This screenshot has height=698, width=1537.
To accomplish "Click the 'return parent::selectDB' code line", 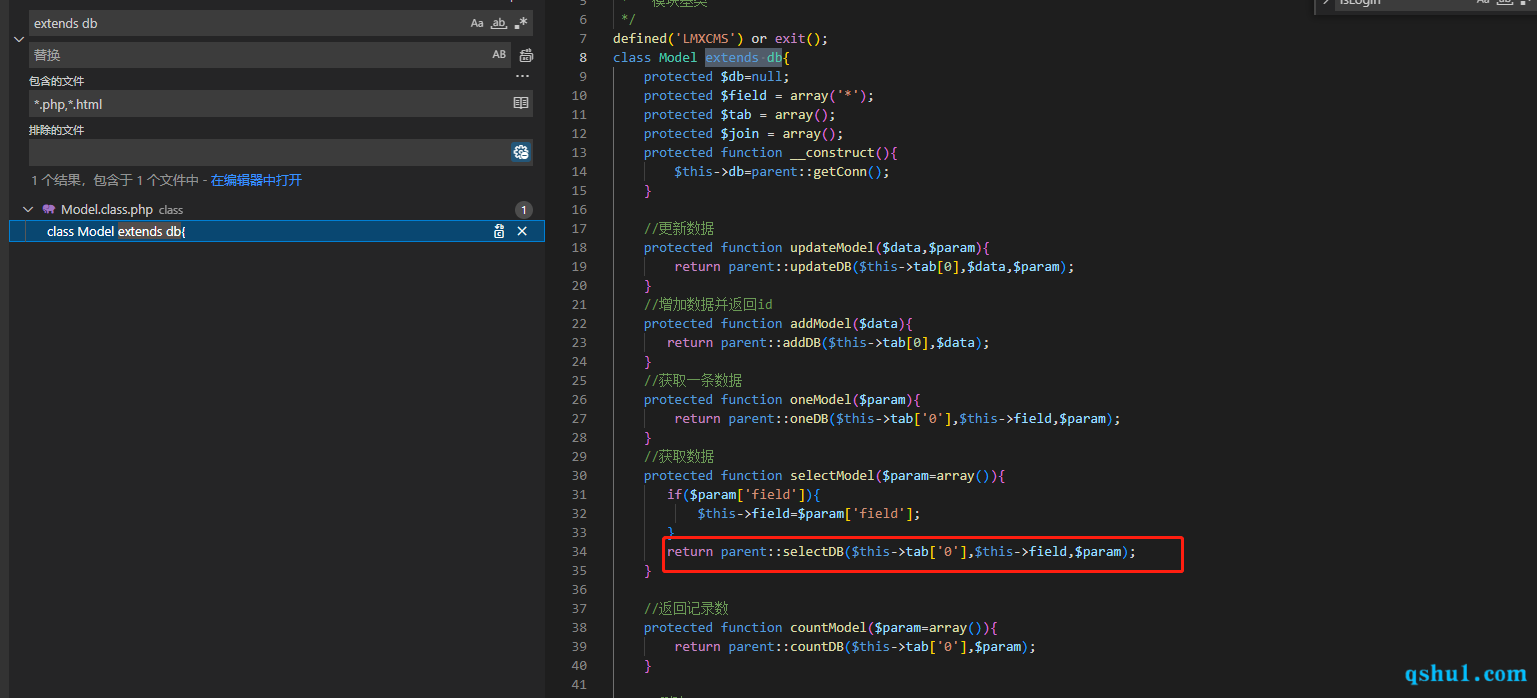I will click(902, 552).
